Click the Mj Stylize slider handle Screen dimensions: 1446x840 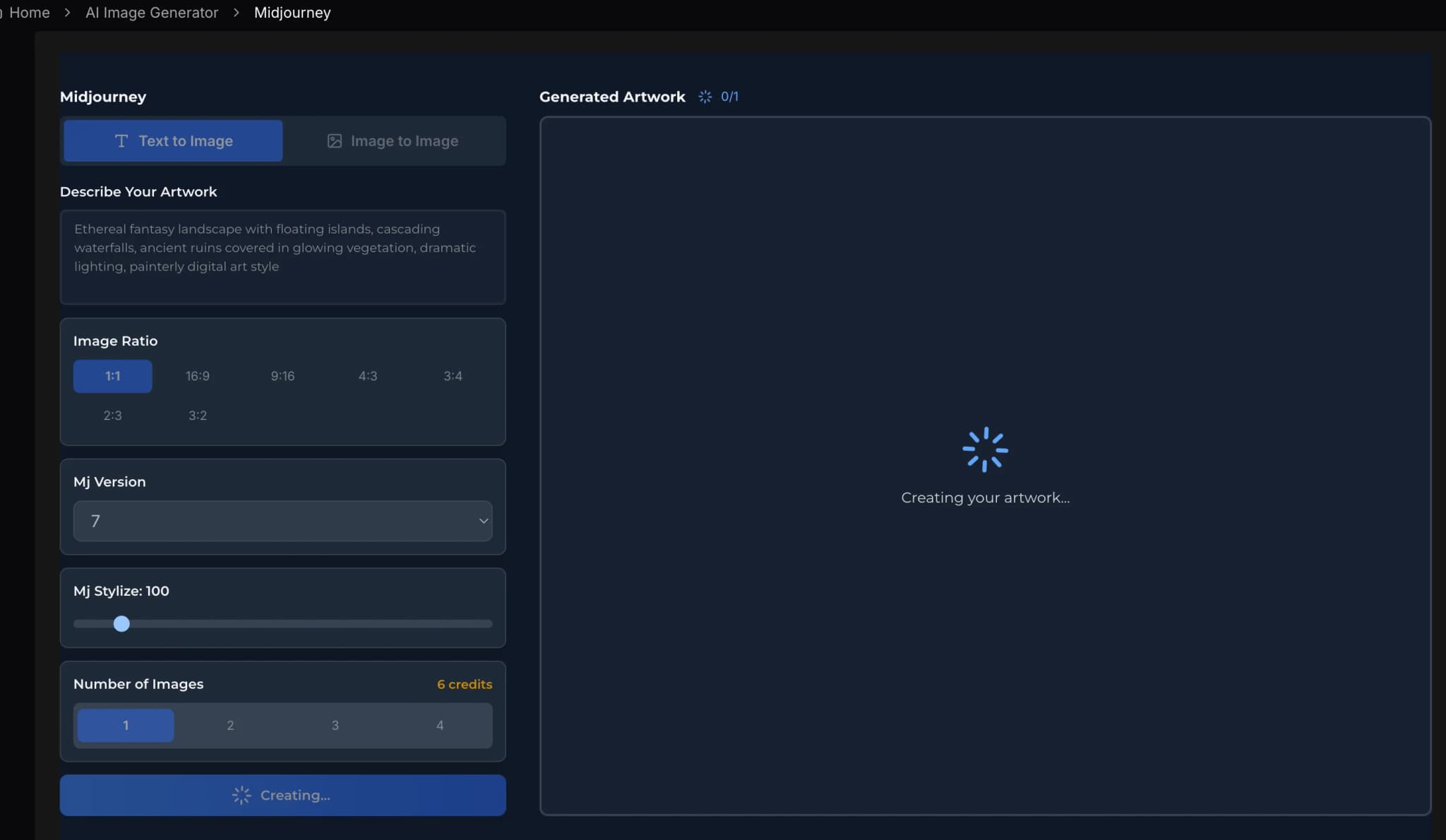coord(121,624)
